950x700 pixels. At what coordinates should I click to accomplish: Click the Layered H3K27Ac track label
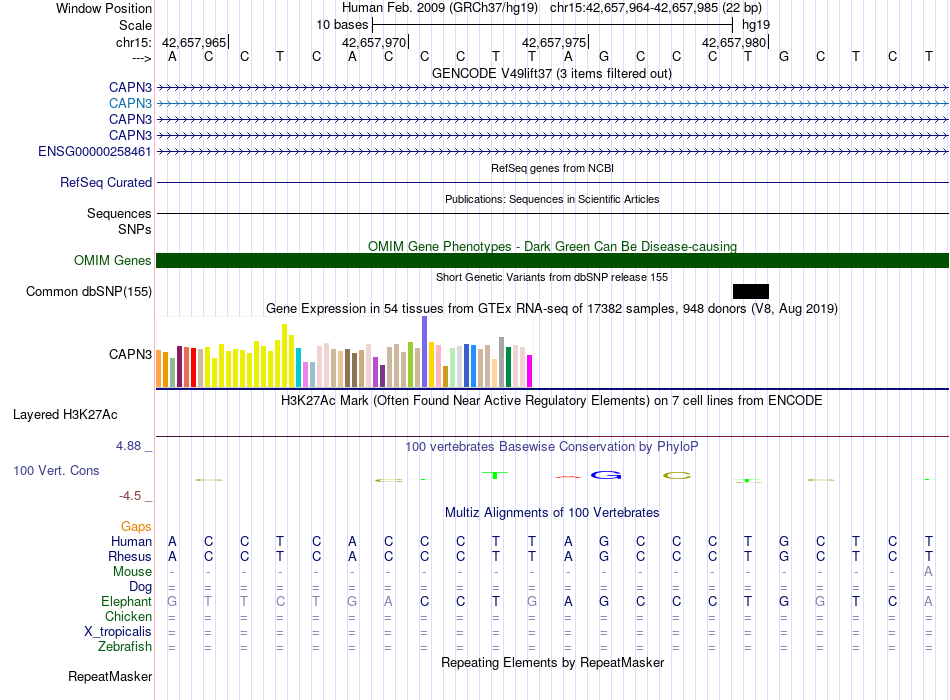[x=65, y=415]
